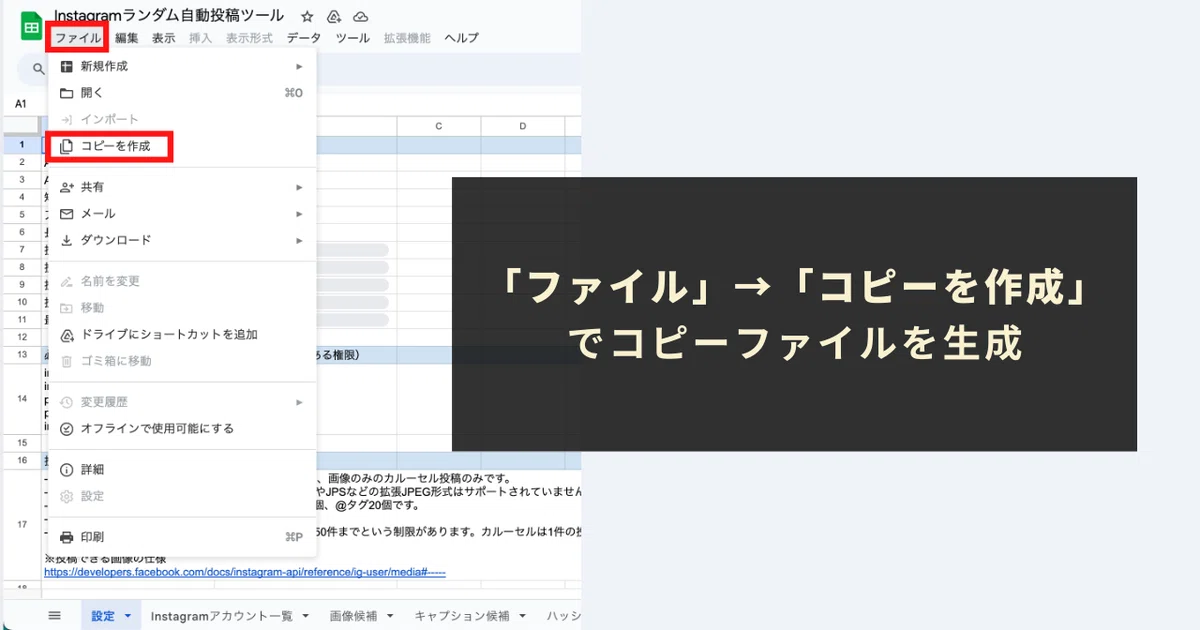Open the ファイル menu
The image size is (1200, 630).
[78, 38]
